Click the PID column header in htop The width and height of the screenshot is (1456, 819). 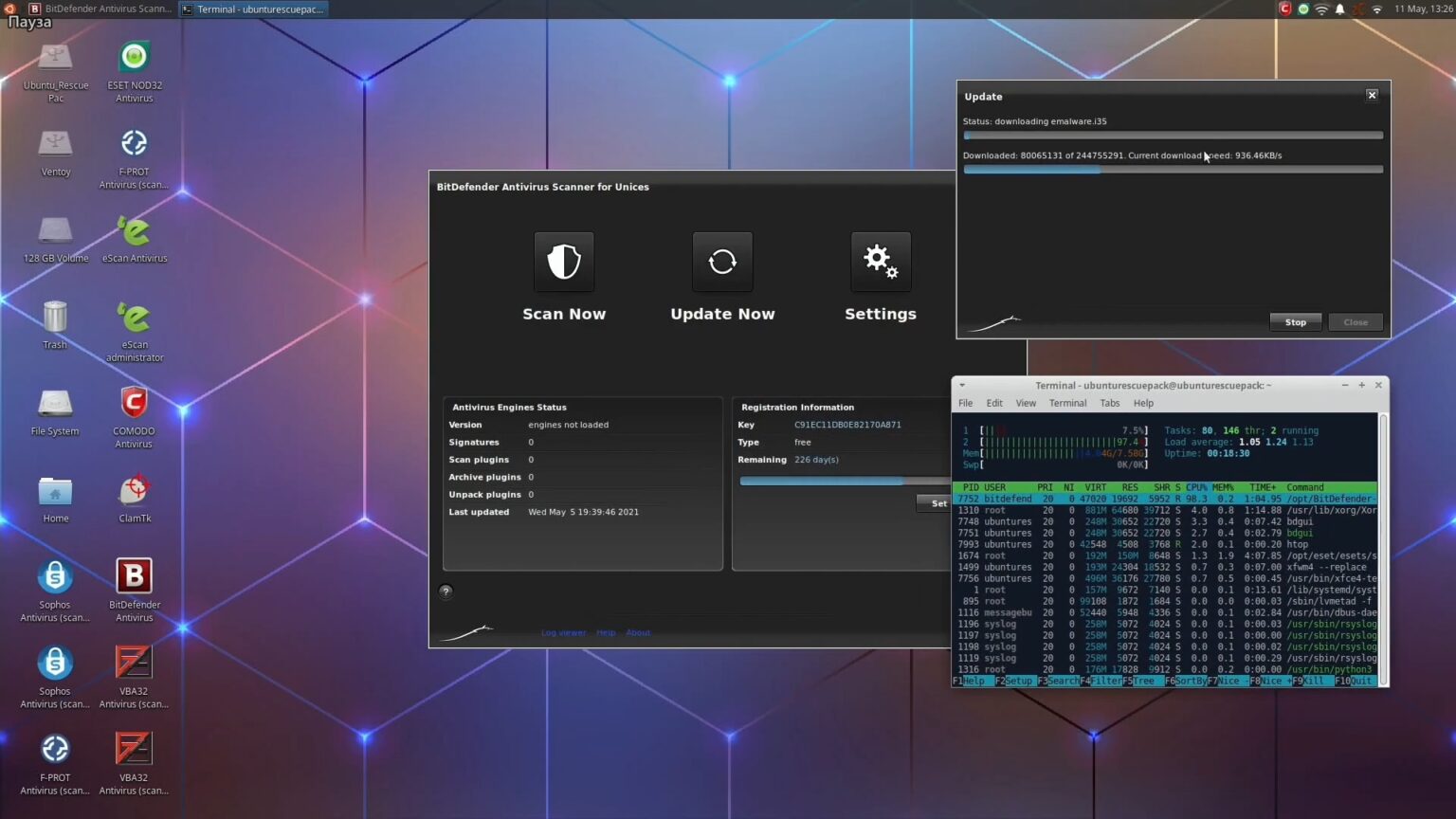(x=971, y=487)
